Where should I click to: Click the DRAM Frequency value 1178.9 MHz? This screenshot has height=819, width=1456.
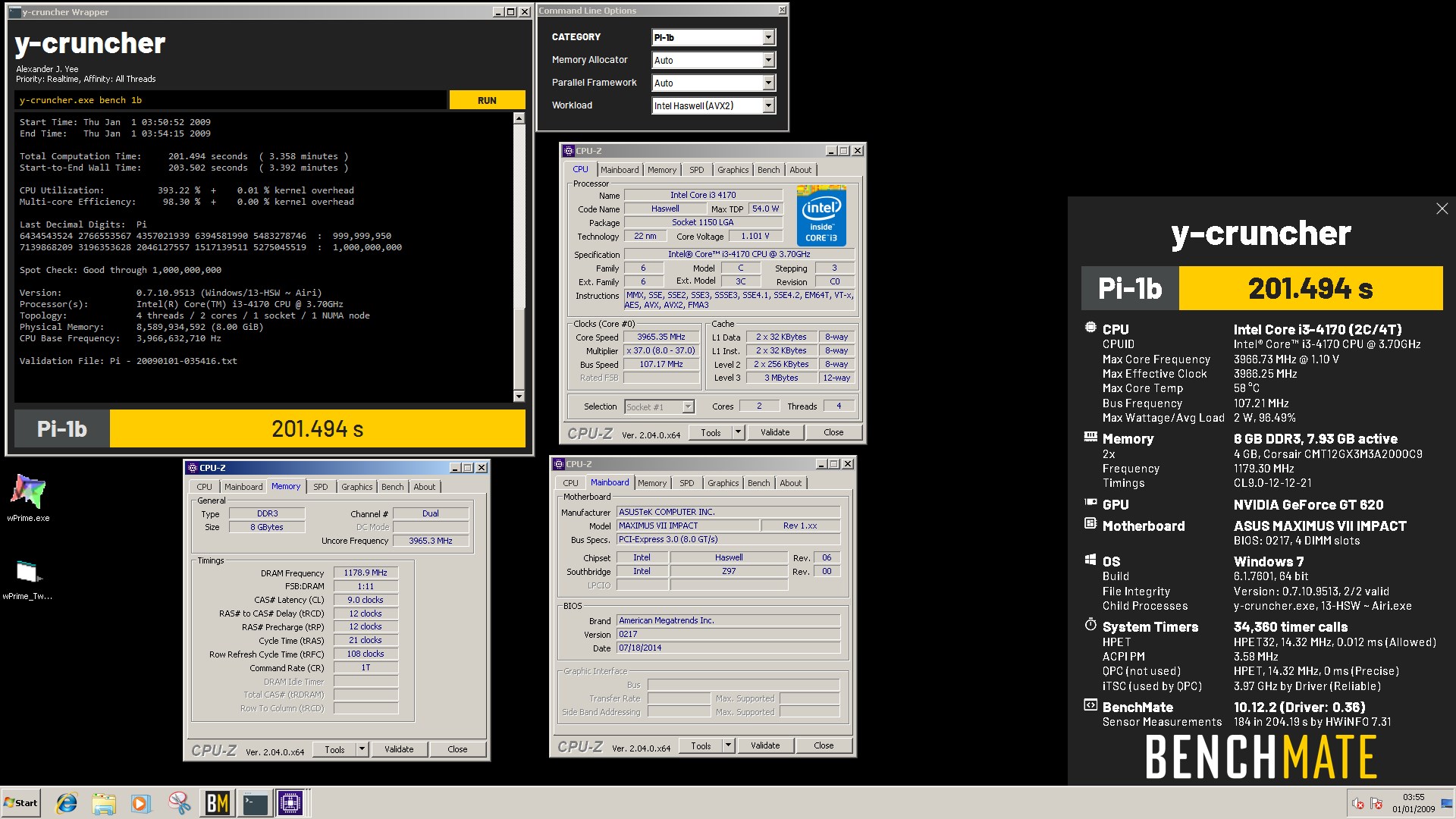366,573
